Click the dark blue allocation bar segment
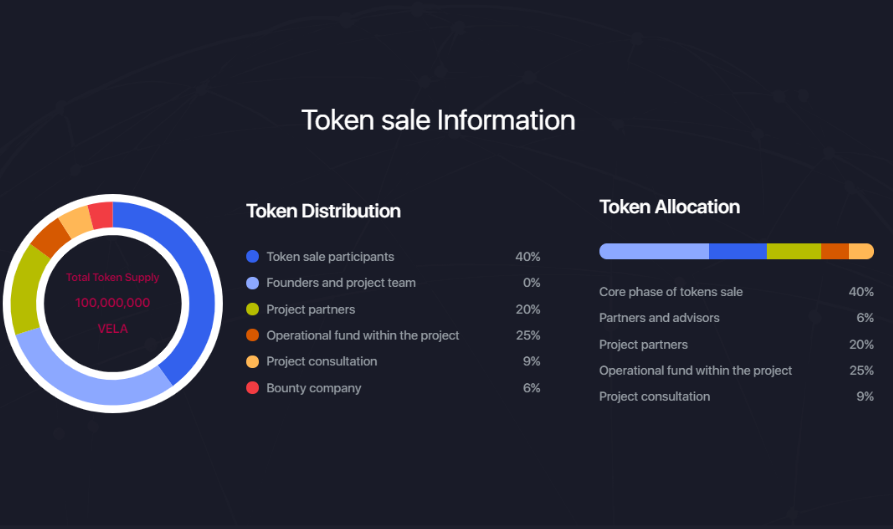Screen dimensions: 893x529 pyautogui.click(x=738, y=251)
